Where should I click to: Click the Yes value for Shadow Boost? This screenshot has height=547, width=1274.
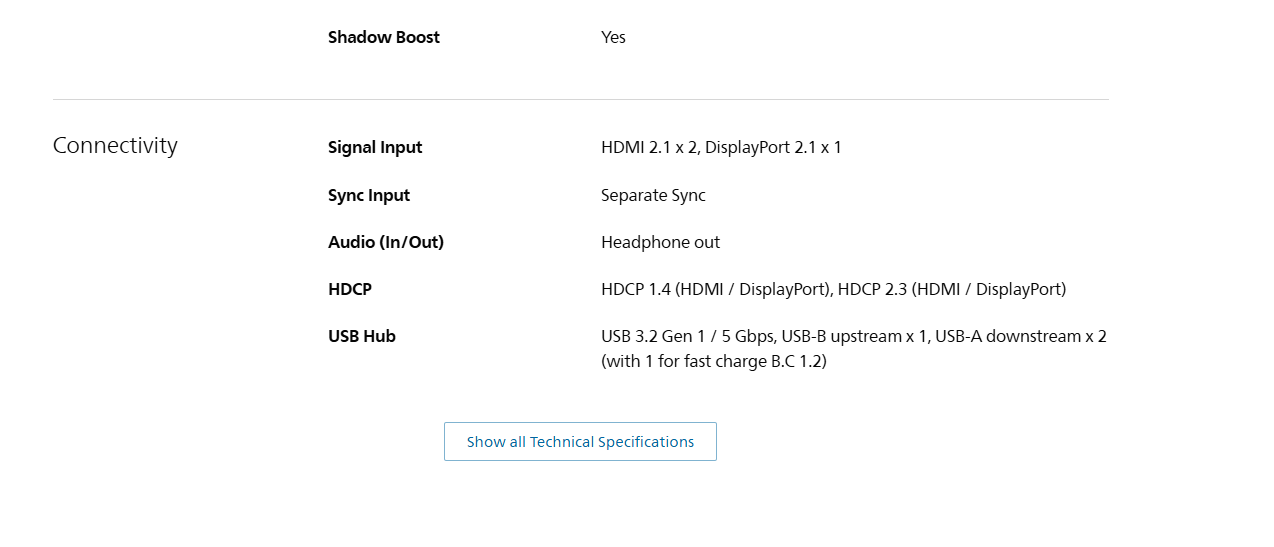point(613,37)
